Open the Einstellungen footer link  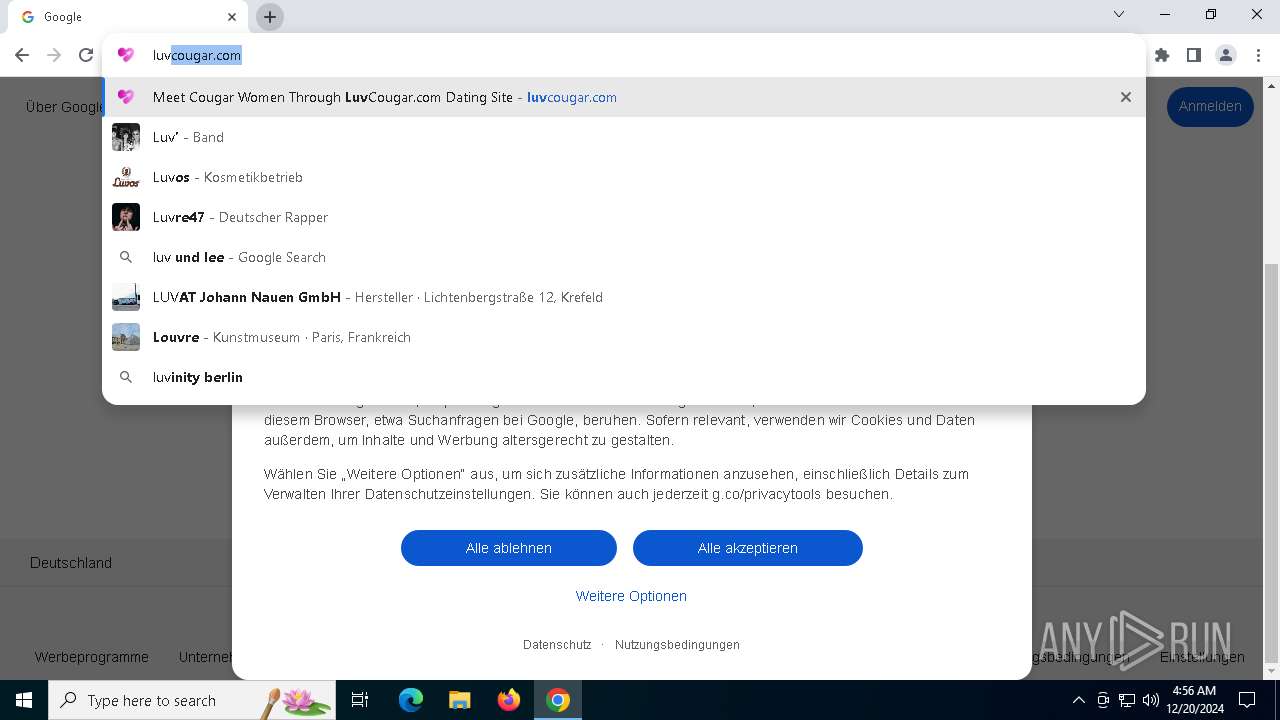point(1202,657)
